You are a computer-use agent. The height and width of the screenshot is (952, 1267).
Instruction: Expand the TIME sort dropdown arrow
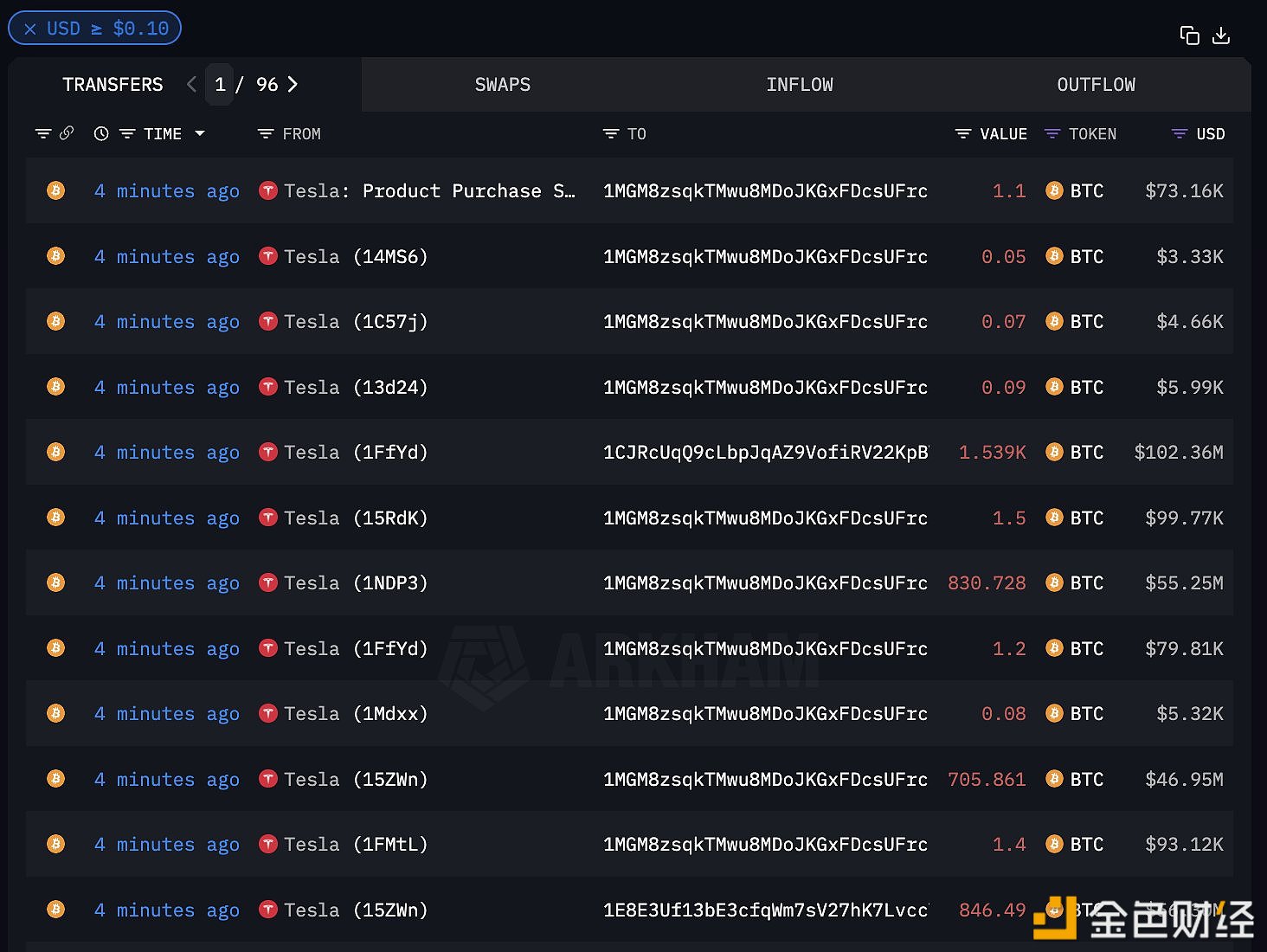[x=200, y=133]
